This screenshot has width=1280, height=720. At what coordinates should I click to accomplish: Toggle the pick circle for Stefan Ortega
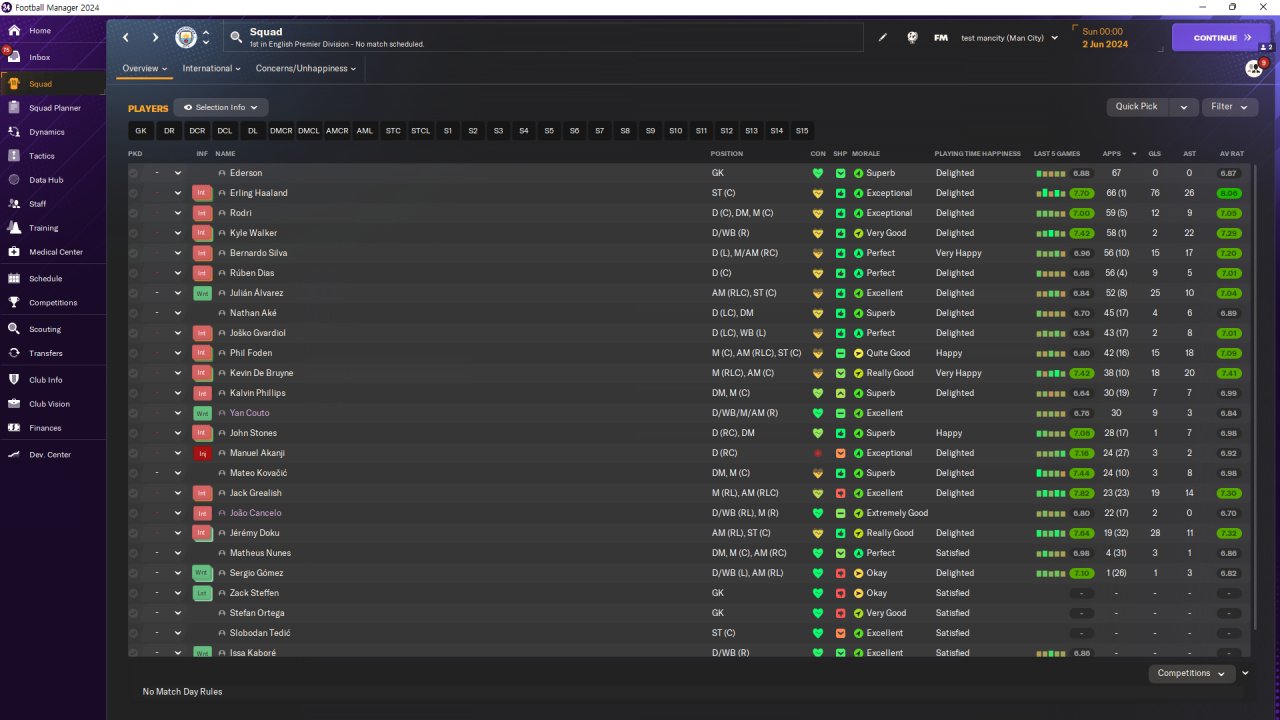click(x=134, y=613)
